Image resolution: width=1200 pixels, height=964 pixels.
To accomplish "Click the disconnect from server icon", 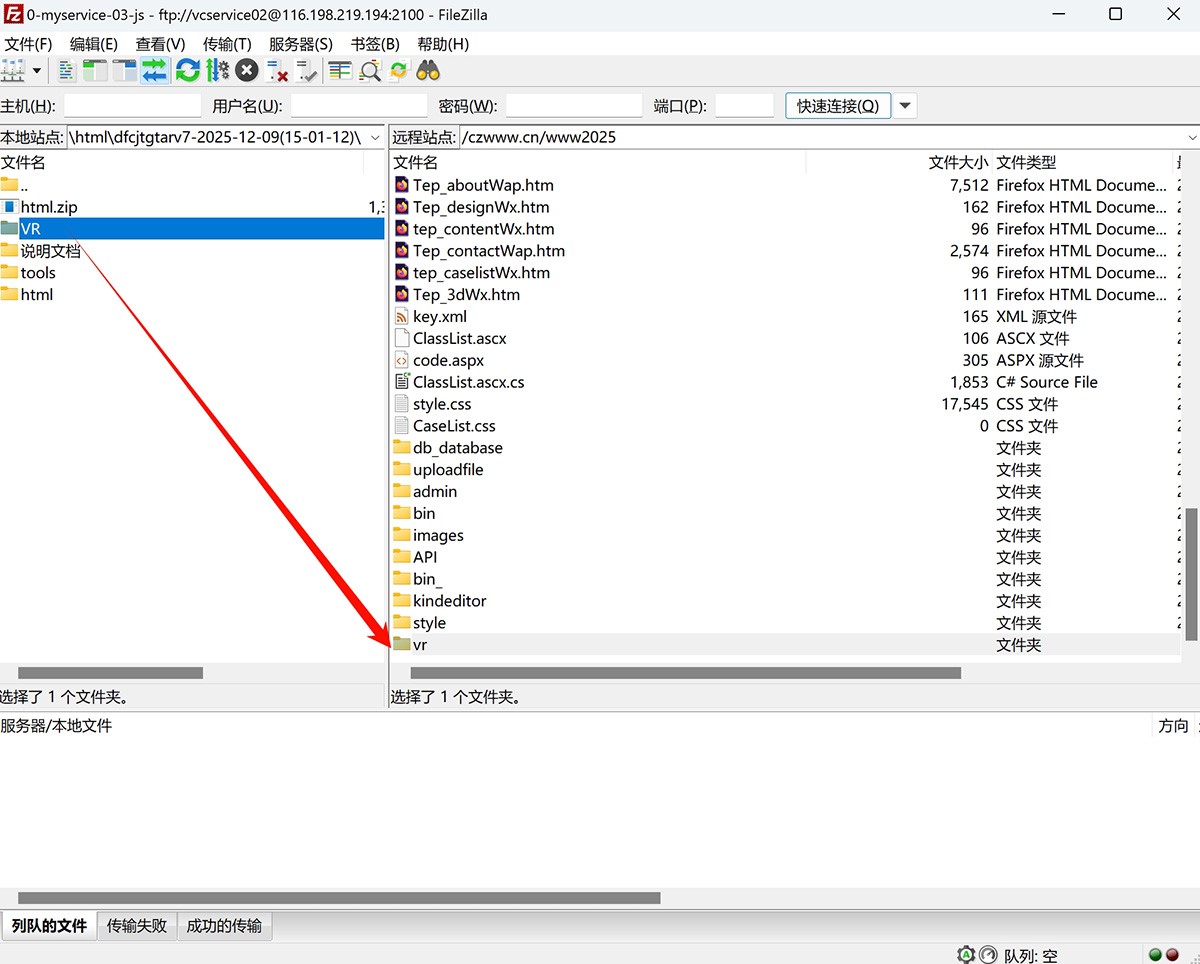I will point(277,71).
